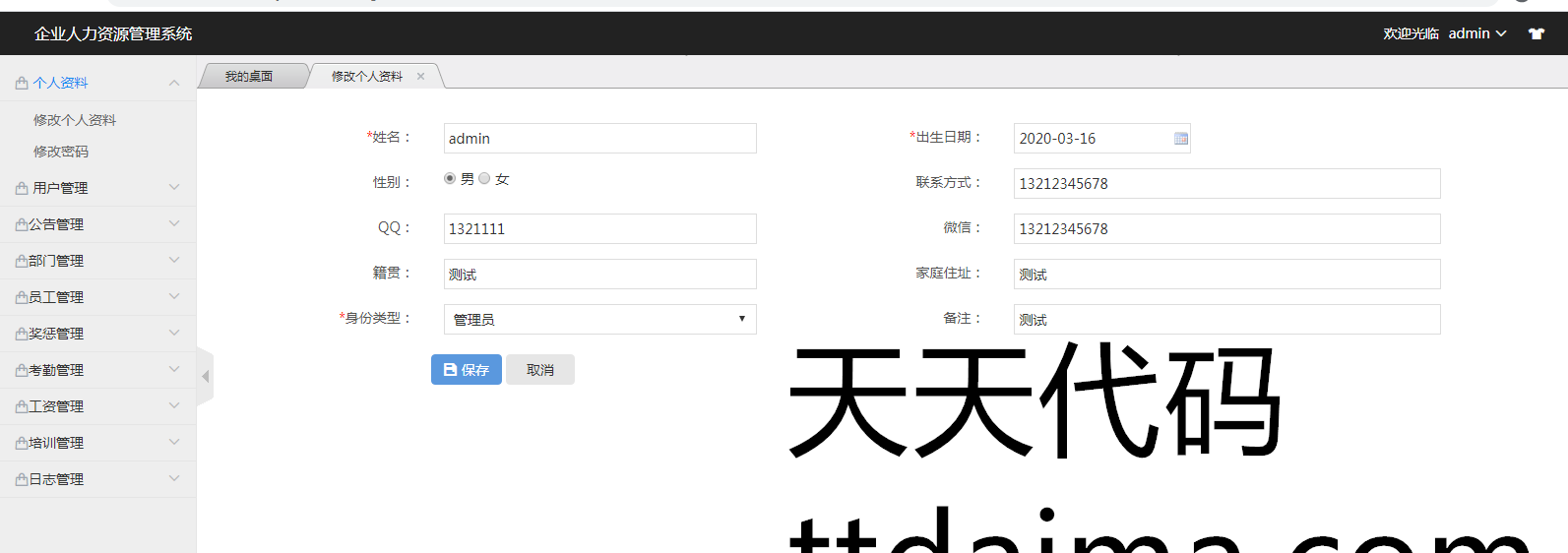Close the 修改个人资料 tab
This screenshot has width=1568, height=553.
(420, 76)
